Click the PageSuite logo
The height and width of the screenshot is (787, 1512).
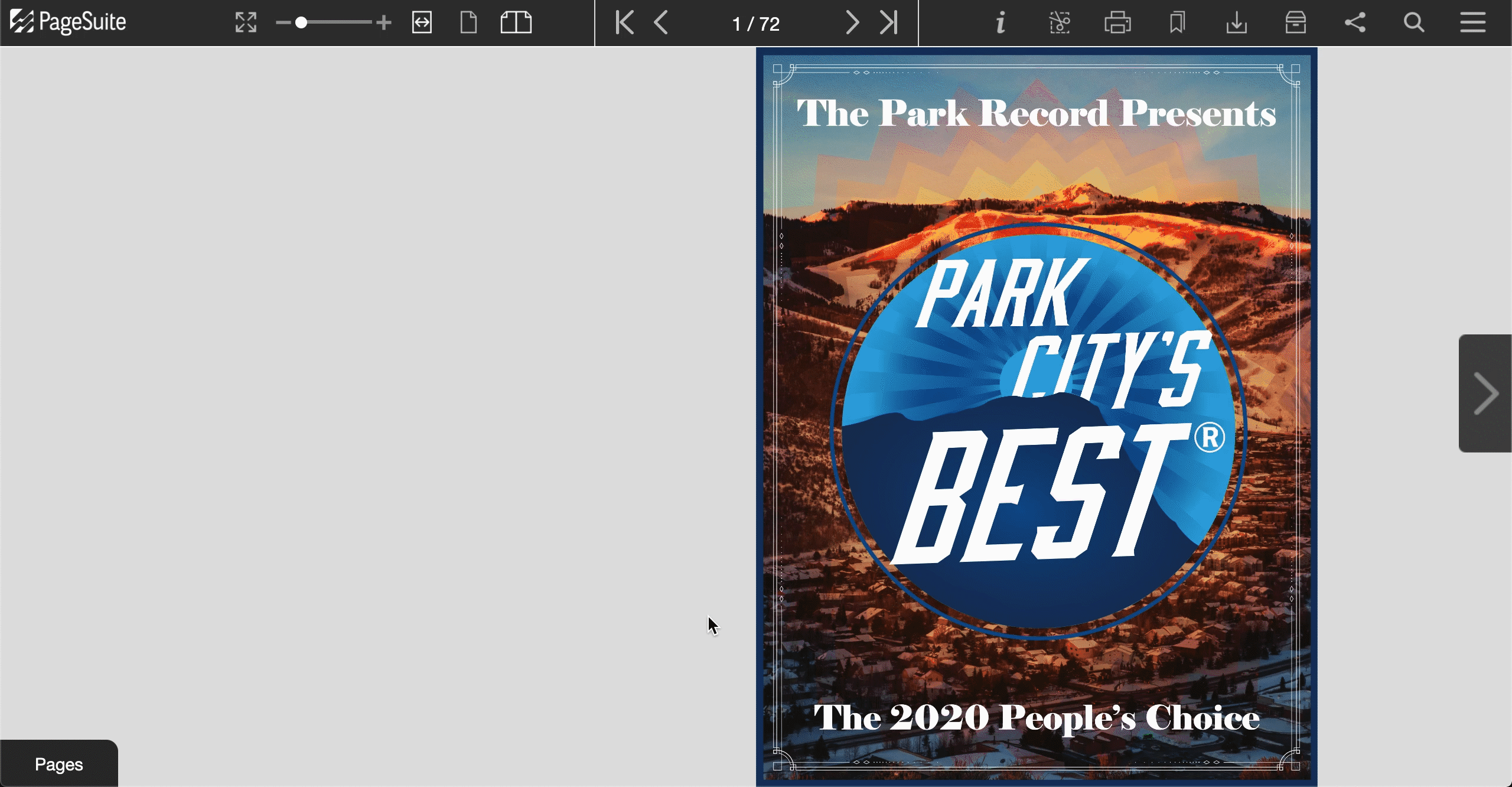click(x=68, y=22)
